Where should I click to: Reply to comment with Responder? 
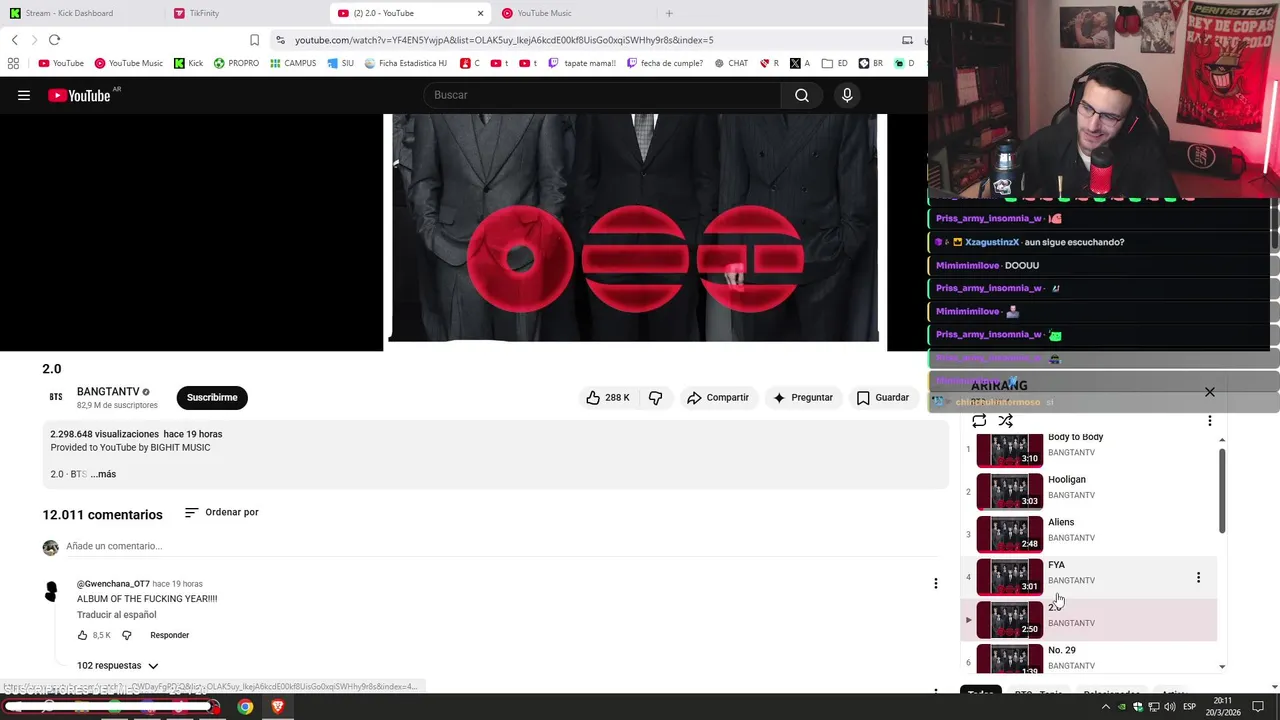pos(169,635)
